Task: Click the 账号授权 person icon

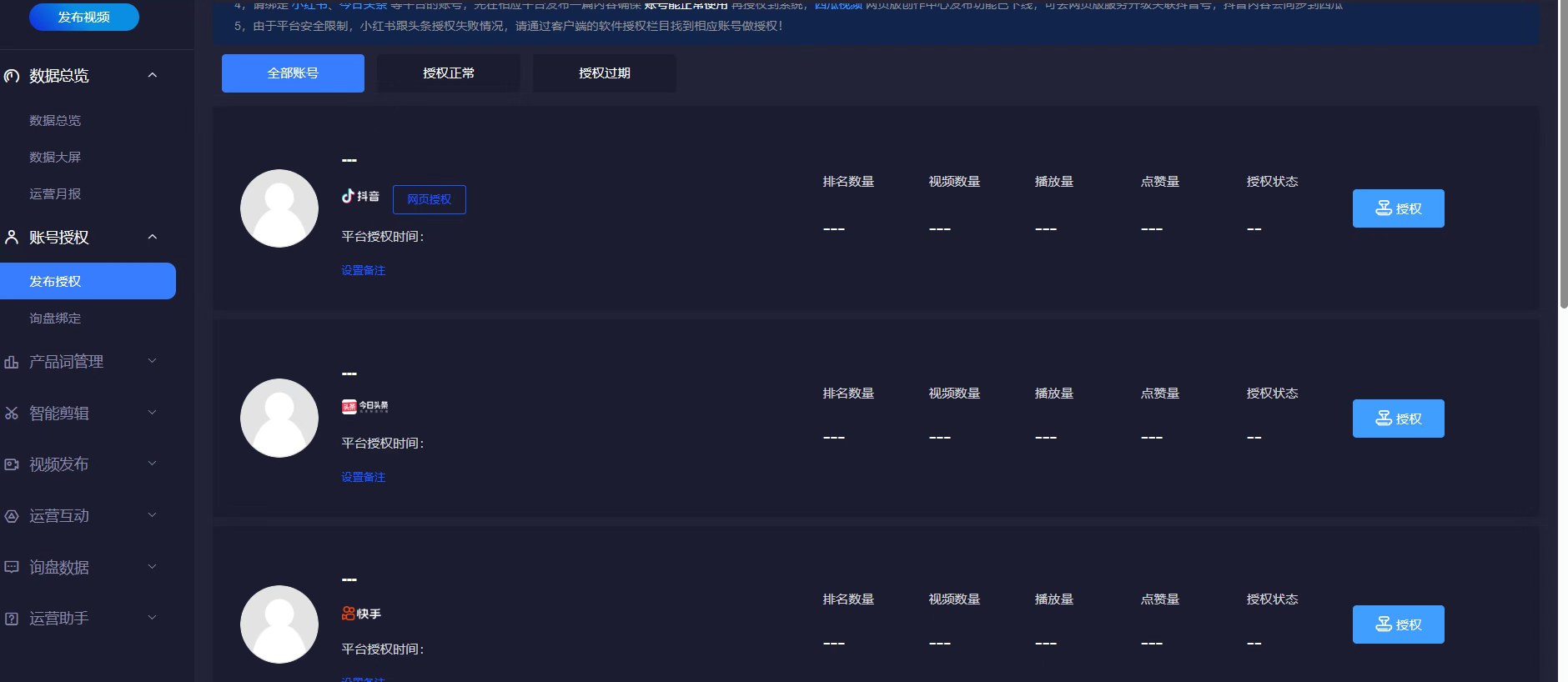Action: [x=12, y=237]
